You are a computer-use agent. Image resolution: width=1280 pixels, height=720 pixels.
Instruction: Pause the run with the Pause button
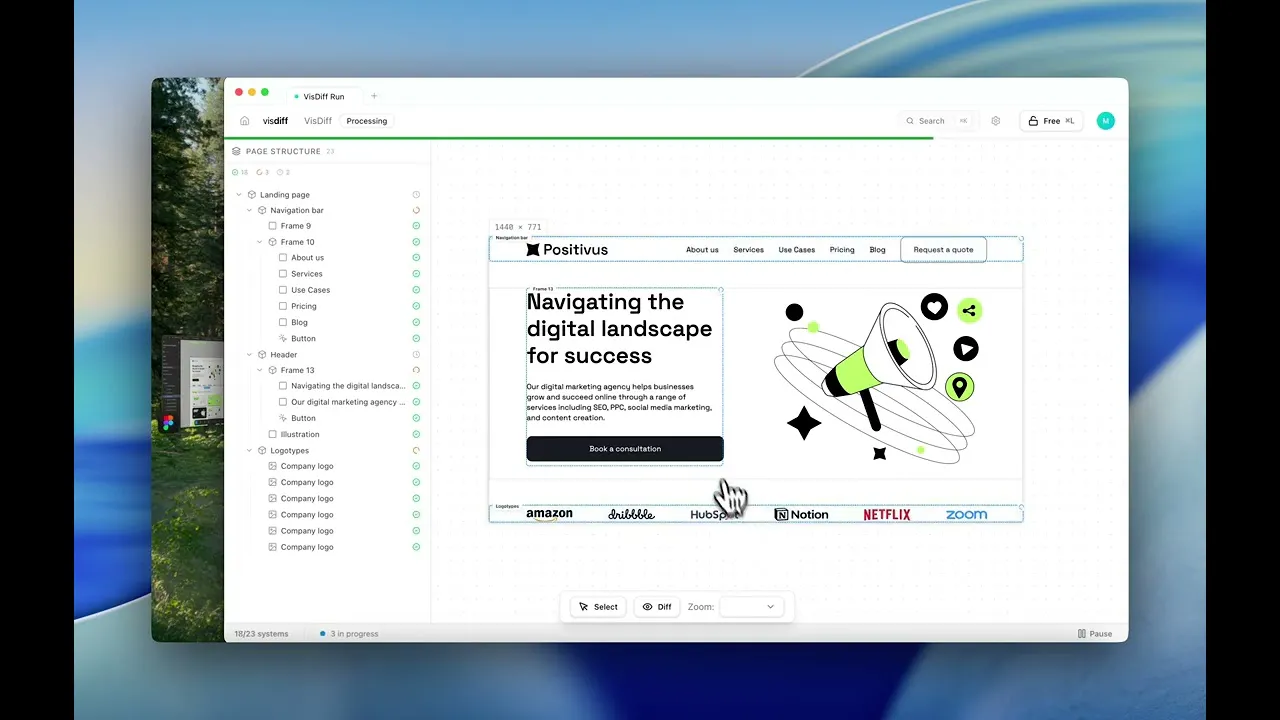click(1095, 634)
